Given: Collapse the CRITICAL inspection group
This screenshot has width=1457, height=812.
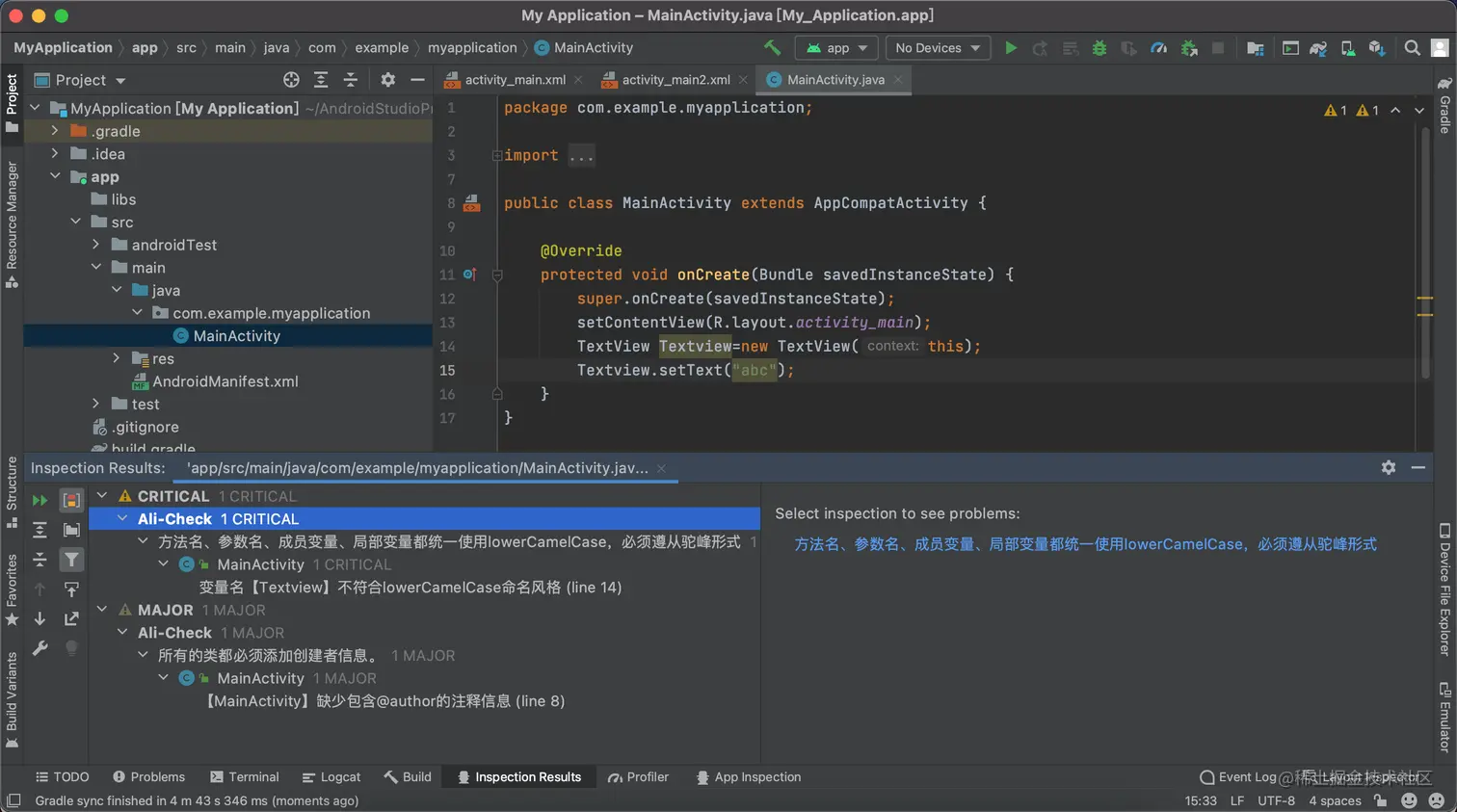Looking at the screenshot, I should pyautogui.click(x=102, y=496).
